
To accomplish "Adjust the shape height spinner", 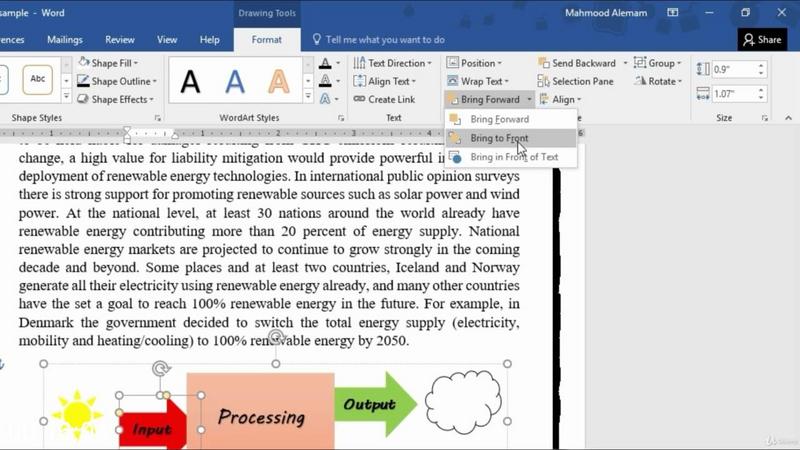I will pos(761,69).
